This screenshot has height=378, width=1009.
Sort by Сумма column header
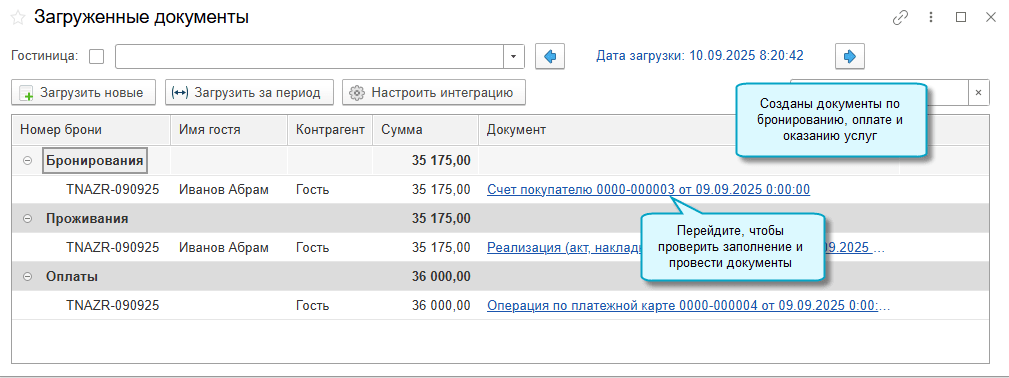pyautogui.click(x=425, y=130)
